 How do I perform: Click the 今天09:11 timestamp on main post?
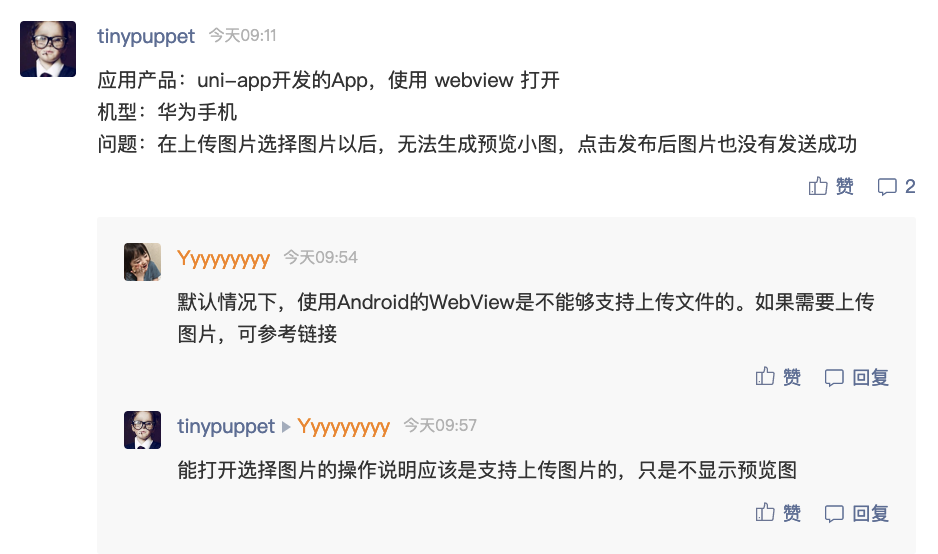tap(242, 36)
